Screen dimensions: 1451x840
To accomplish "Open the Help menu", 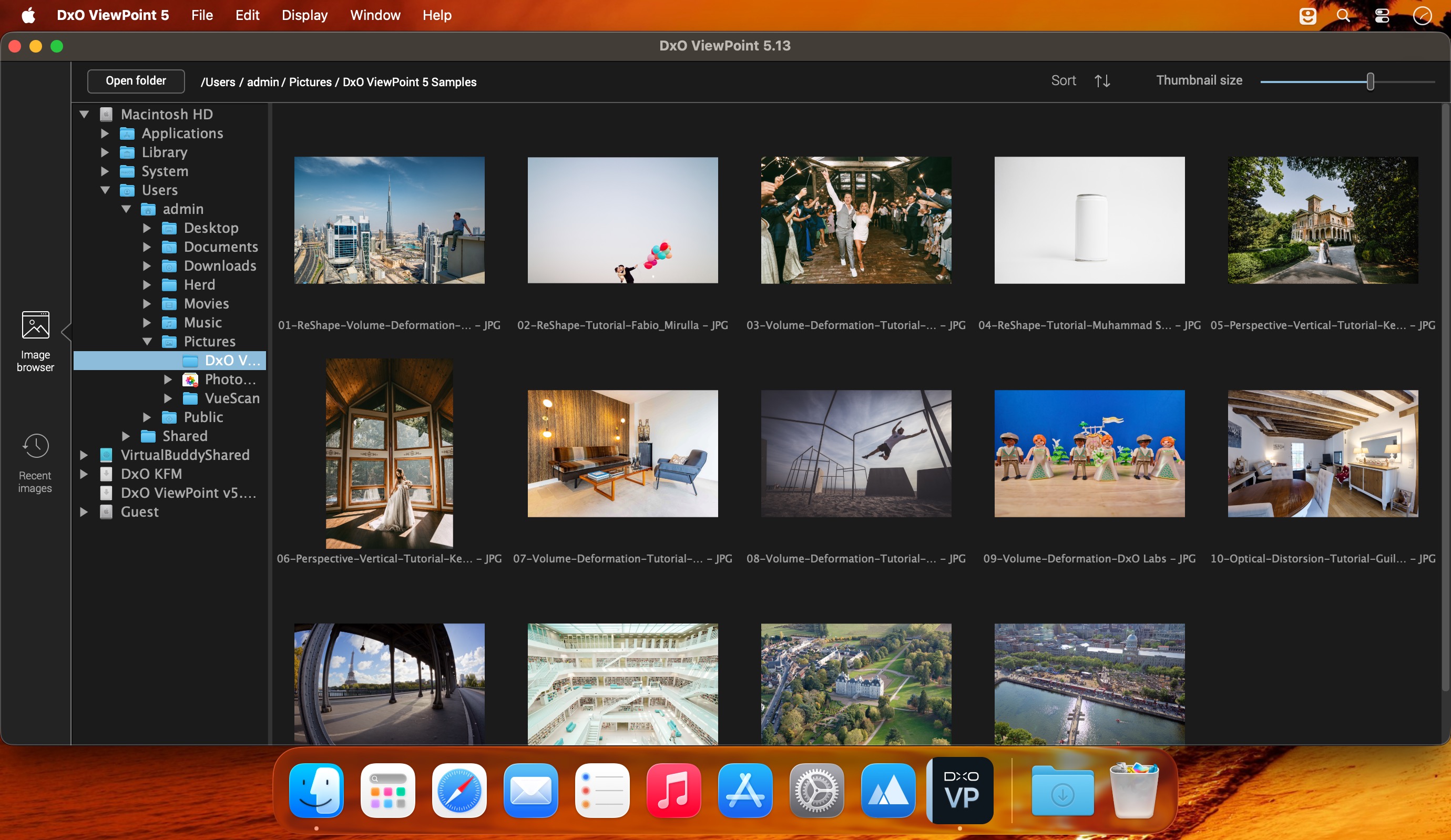I will pos(437,16).
